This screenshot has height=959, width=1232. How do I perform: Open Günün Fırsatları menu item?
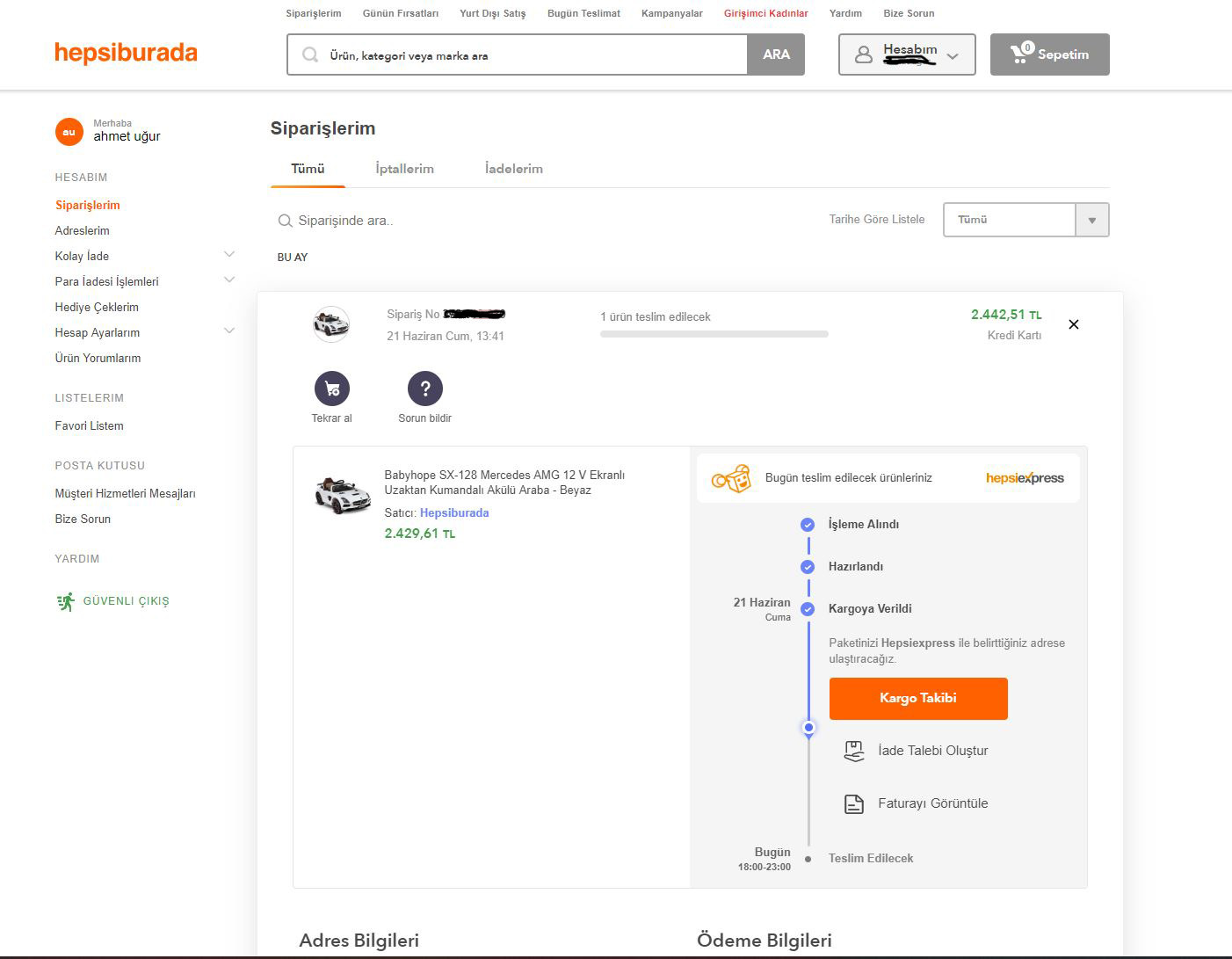[x=401, y=13]
